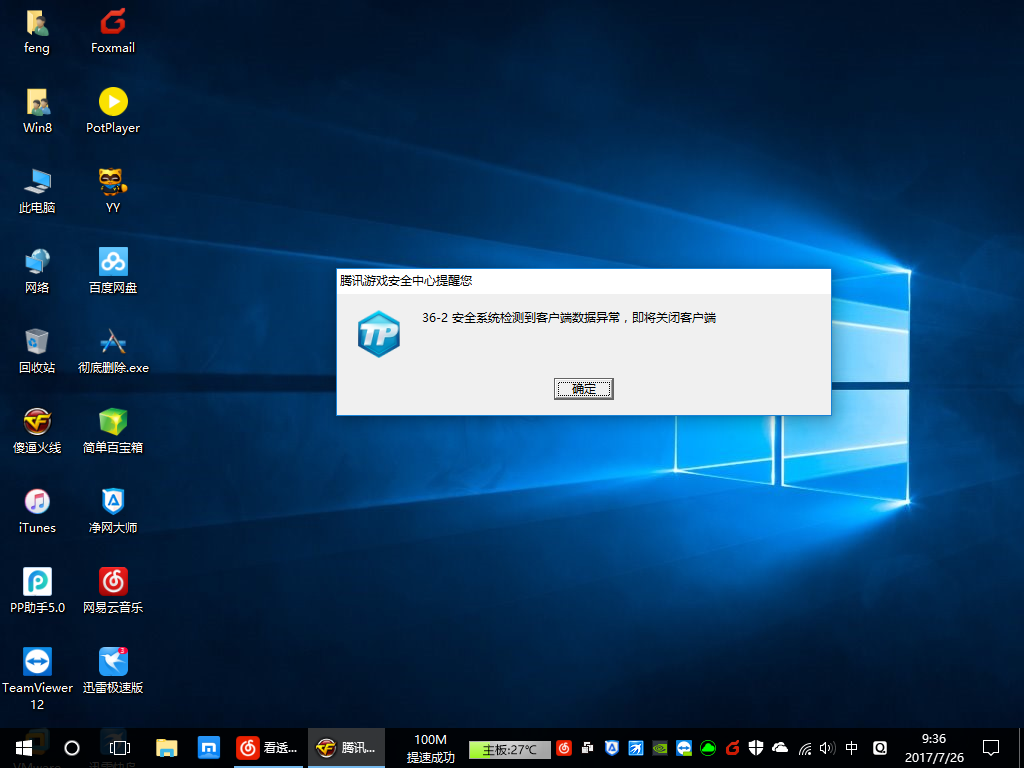Open the OneDrive cloud tray icon
The image size is (1025, 768).
780,748
